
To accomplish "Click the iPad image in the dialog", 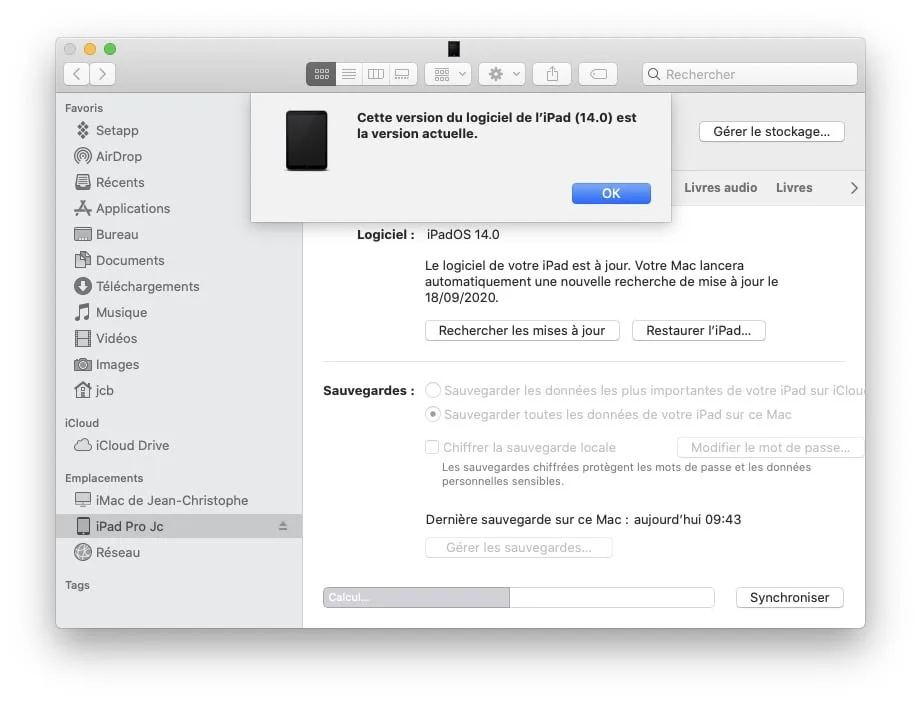I will [307, 140].
